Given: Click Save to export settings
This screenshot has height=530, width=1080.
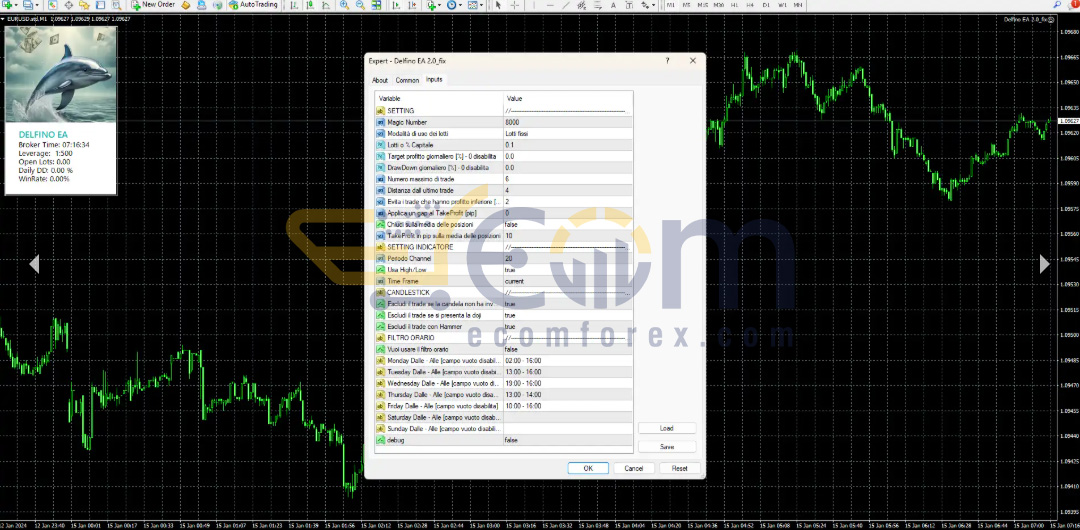Looking at the screenshot, I should 667,447.
